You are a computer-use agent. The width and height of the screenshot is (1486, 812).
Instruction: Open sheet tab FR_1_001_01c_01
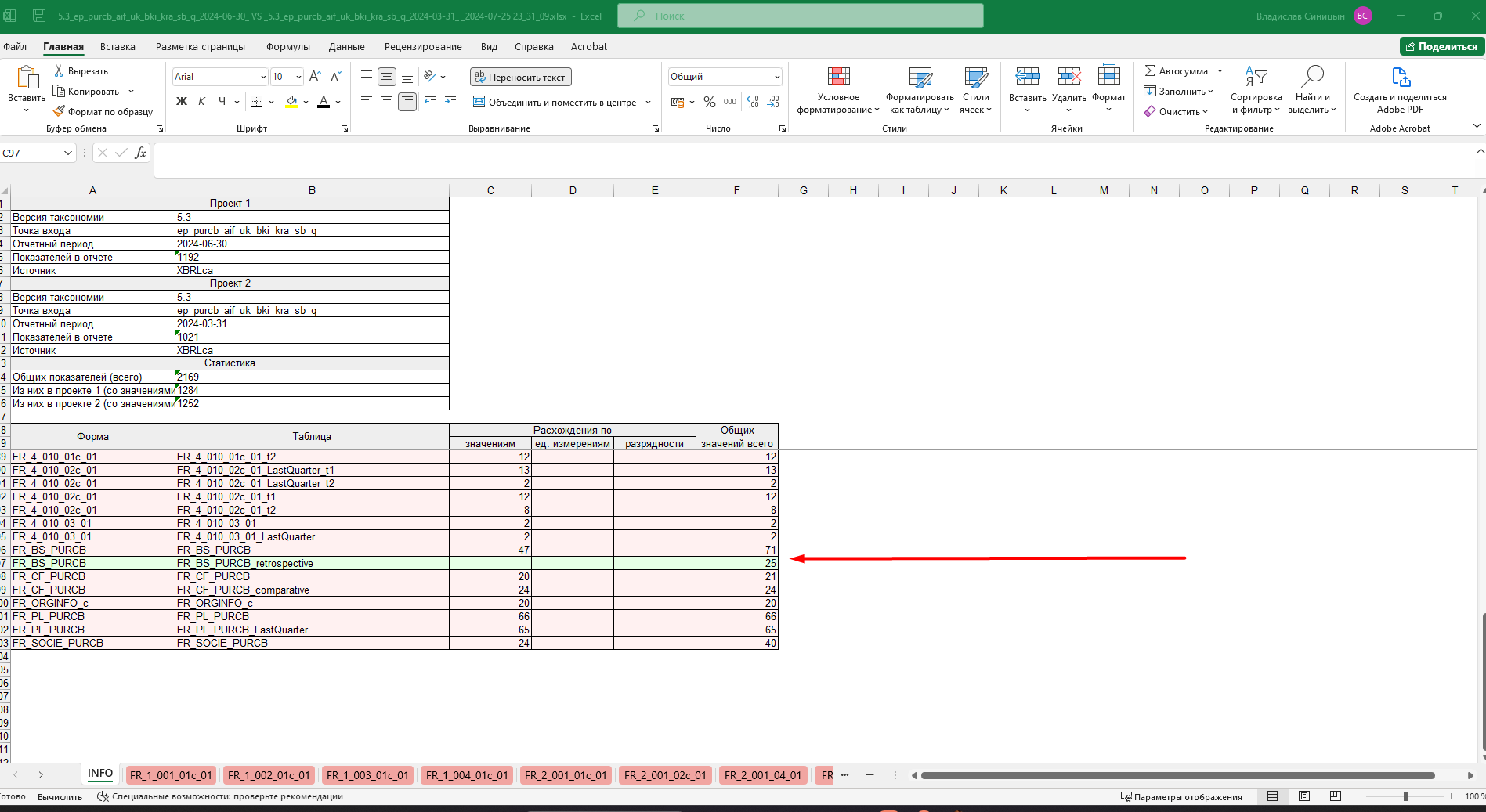click(x=171, y=775)
